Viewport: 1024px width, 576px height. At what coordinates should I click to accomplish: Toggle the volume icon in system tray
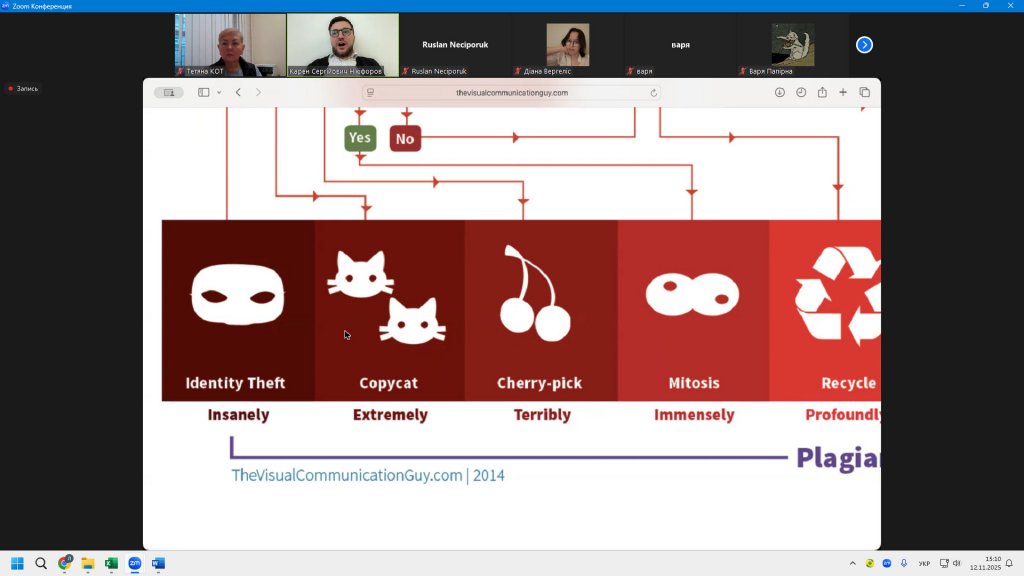957,563
